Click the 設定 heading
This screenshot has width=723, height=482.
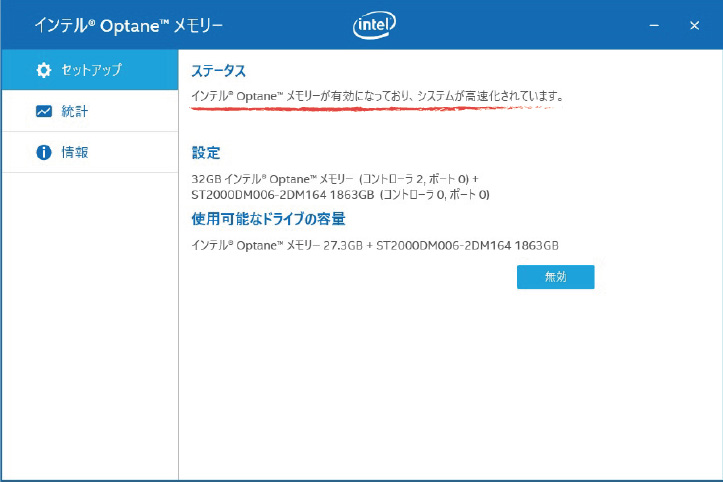point(206,153)
